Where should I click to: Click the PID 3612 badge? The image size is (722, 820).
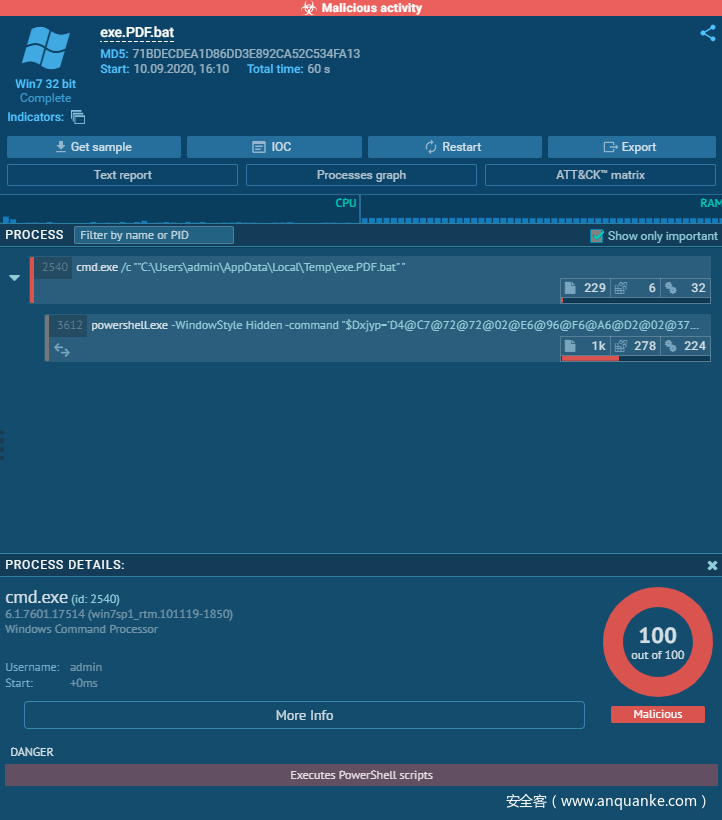click(x=70, y=325)
